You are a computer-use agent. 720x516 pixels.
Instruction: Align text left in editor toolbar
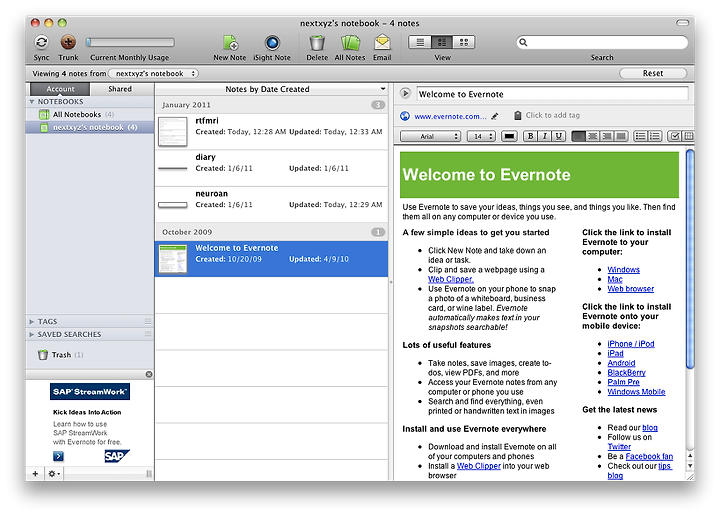tap(579, 136)
